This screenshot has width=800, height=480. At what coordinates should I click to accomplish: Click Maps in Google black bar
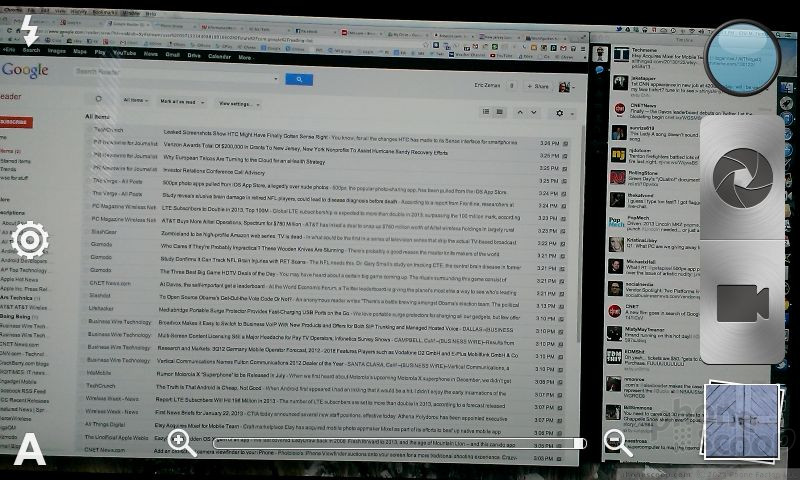pos(80,52)
